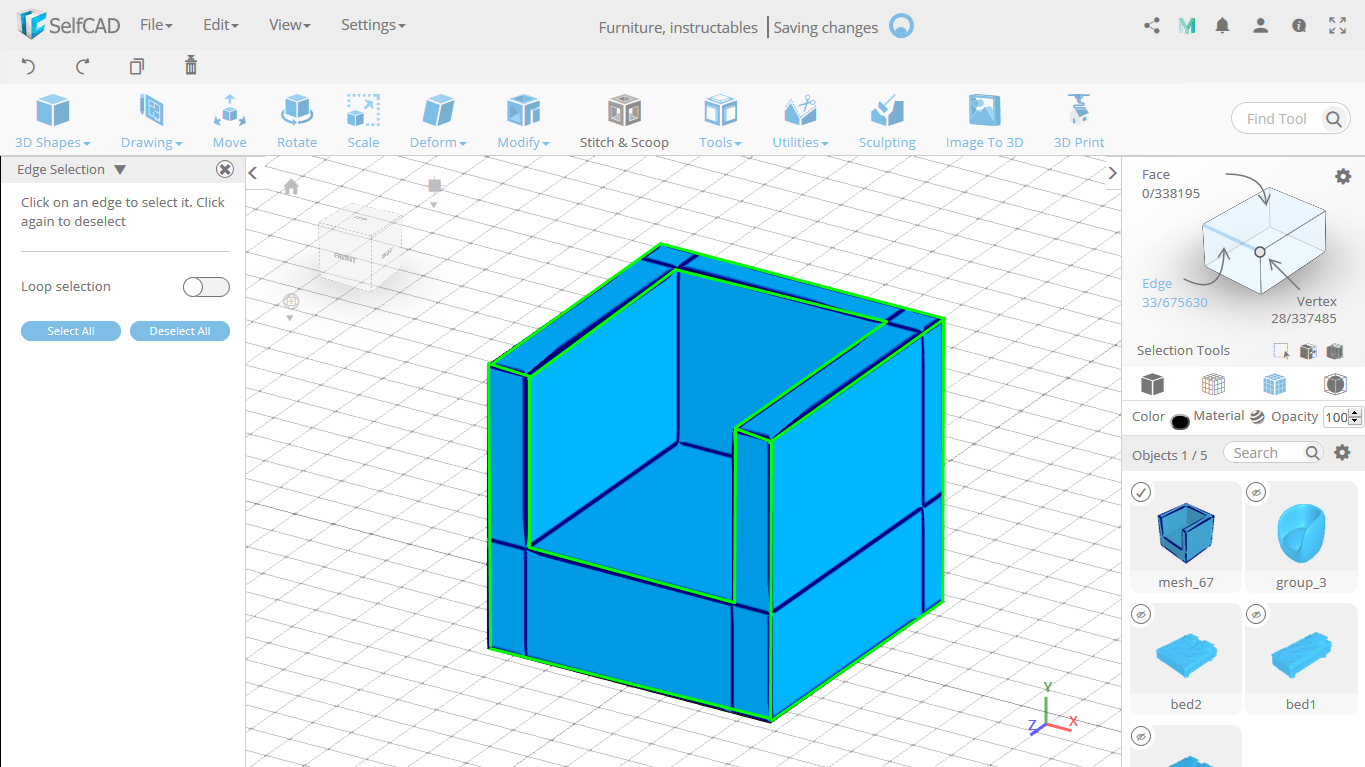Open the Image To 3D tool

click(984, 121)
